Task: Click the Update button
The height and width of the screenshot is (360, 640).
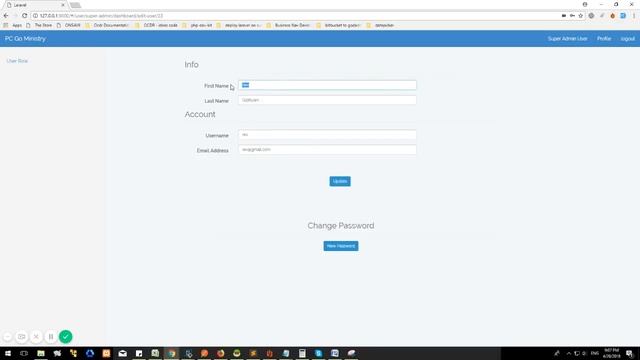Action: click(x=340, y=181)
